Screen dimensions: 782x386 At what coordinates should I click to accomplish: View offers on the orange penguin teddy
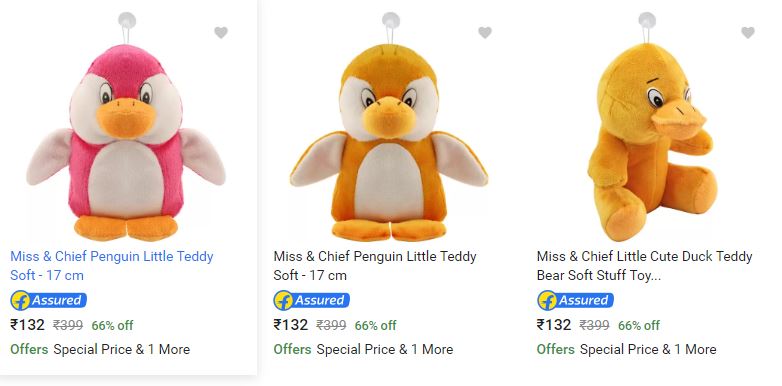(363, 349)
